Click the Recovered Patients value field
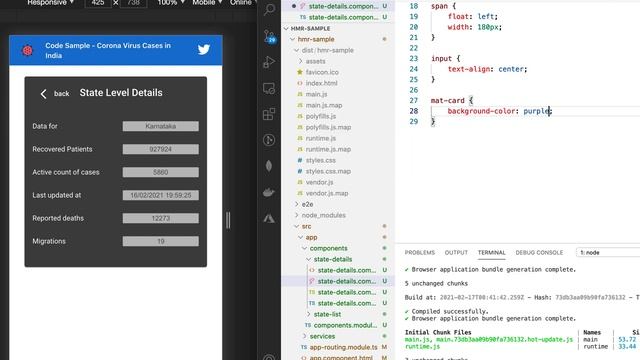640x360 pixels. pyautogui.click(x=160, y=149)
